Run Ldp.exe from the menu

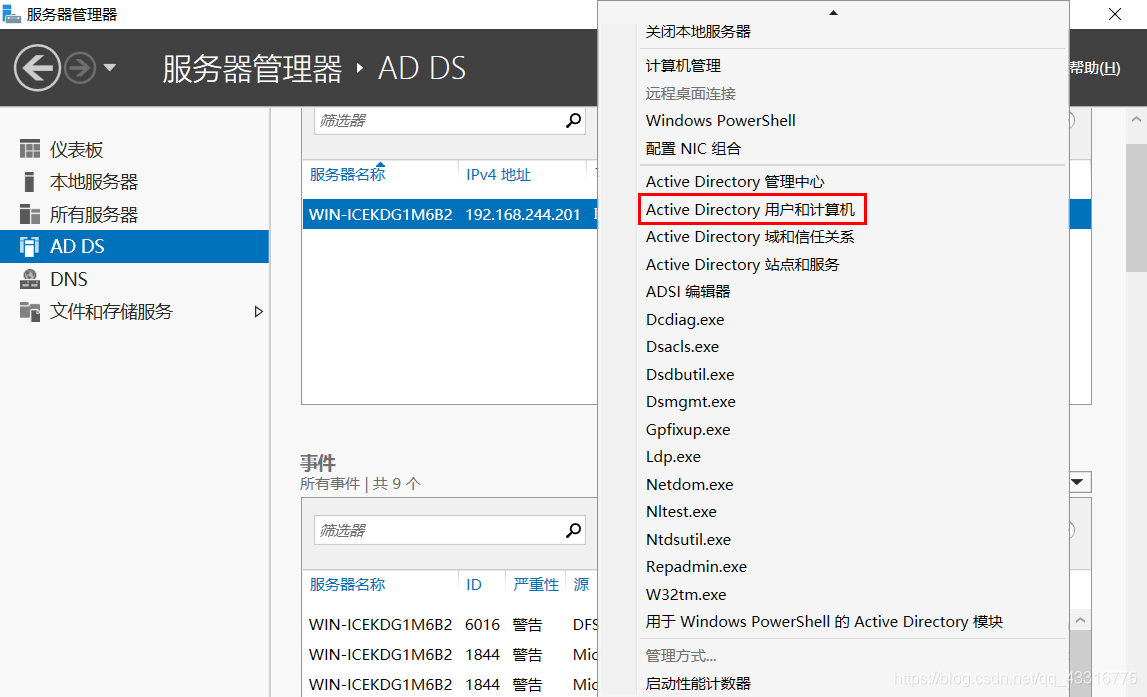pyautogui.click(x=673, y=456)
